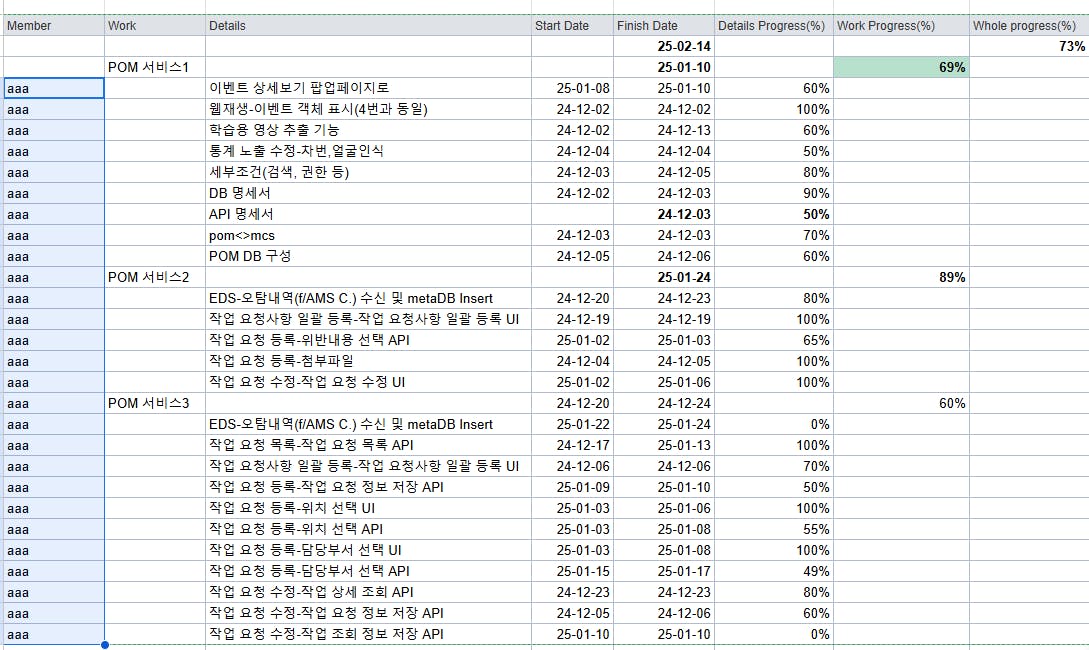Click start date 24-12-19 of 일괄 등록 UI row

tap(572, 319)
